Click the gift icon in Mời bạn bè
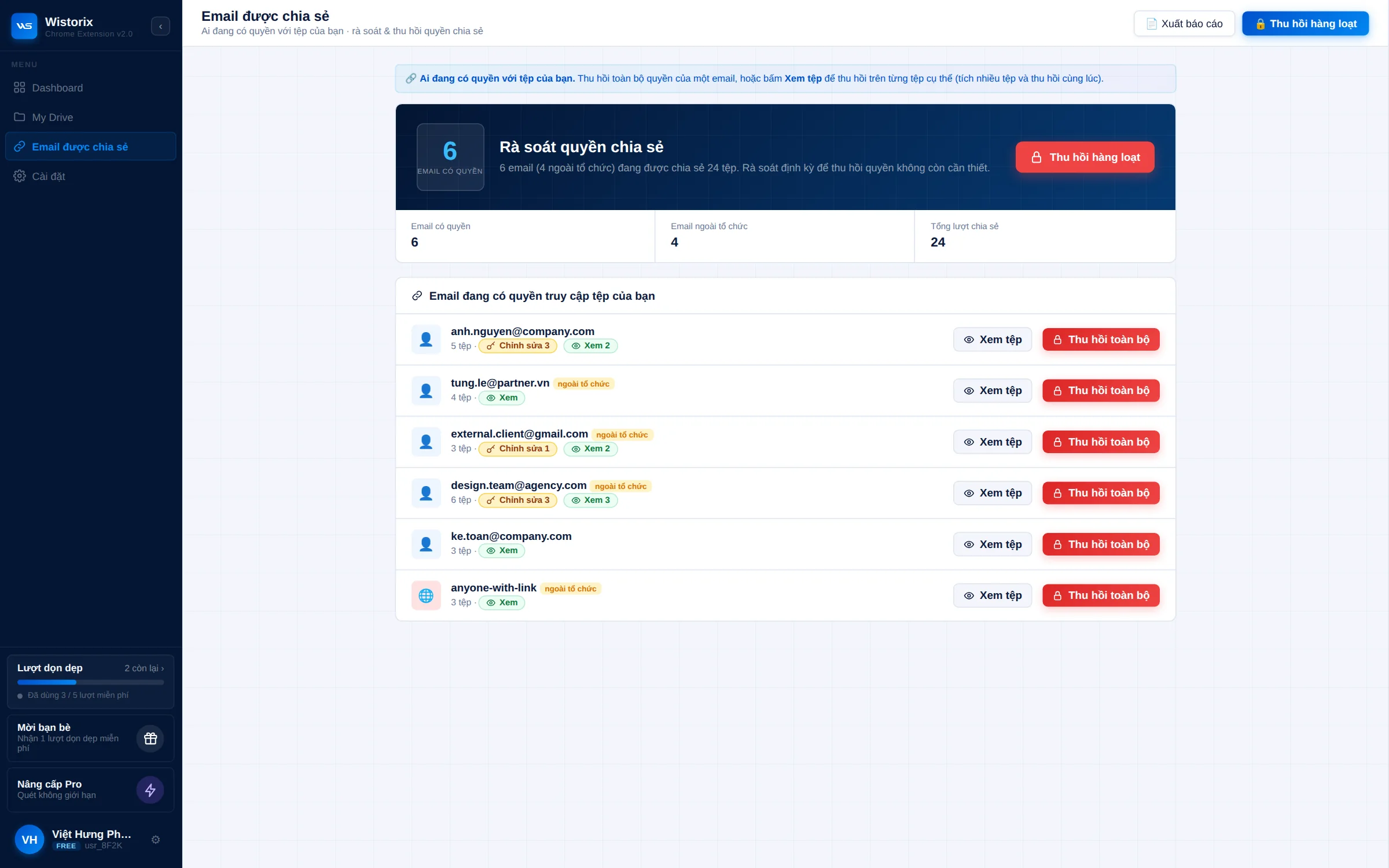 tap(150, 739)
